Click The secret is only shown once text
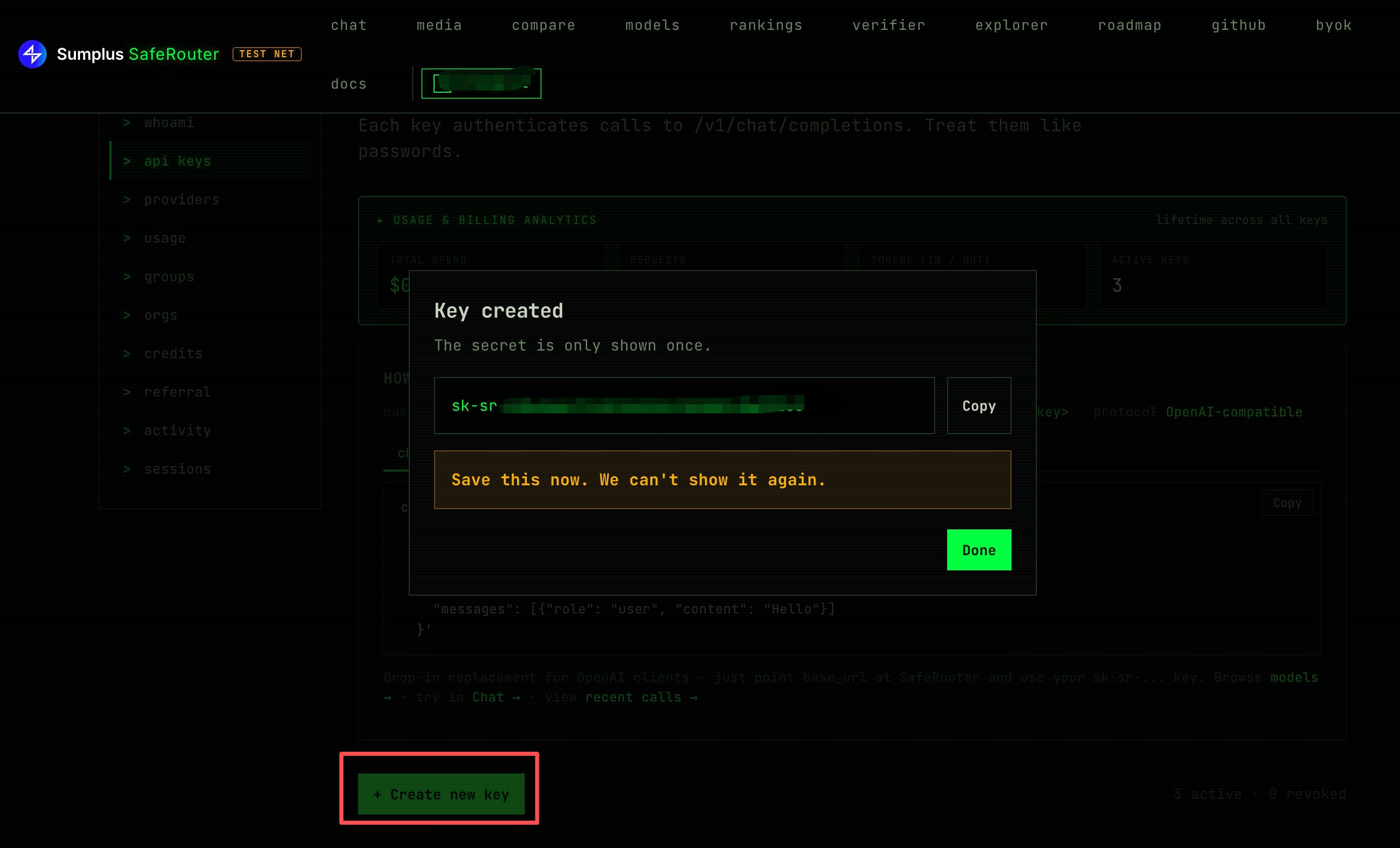The width and height of the screenshot is (1400, 848). coord(572,345)
